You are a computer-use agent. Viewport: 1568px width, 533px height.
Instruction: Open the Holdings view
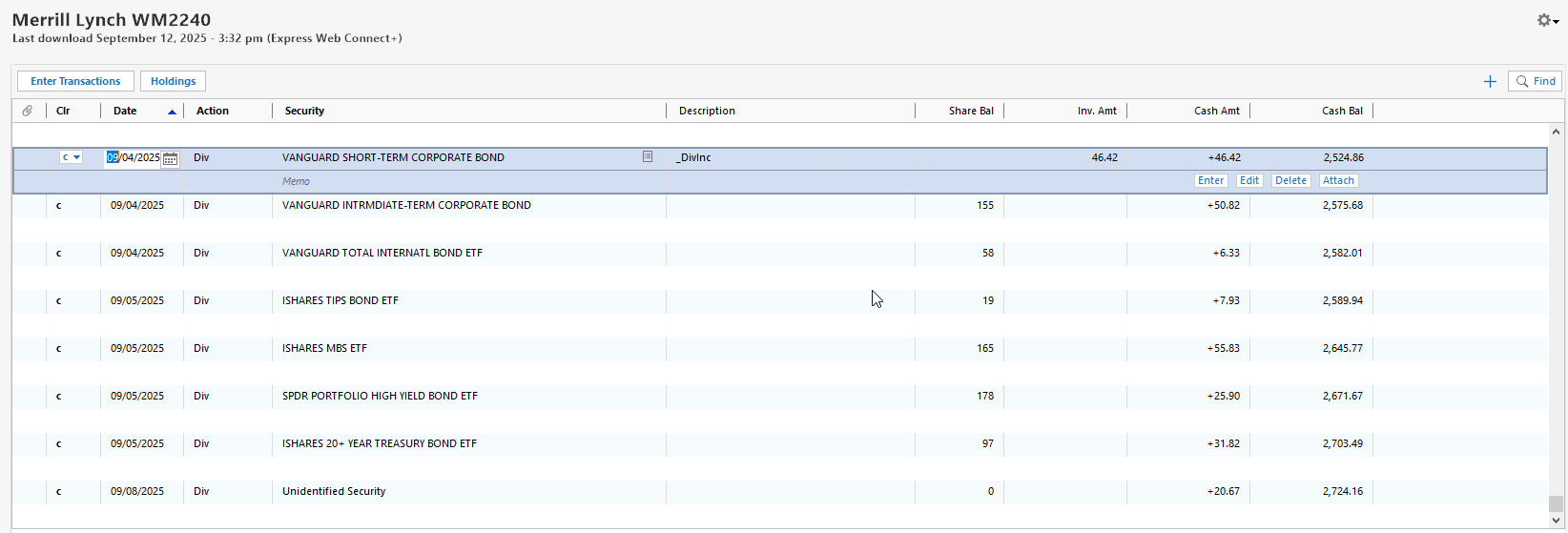173,81
